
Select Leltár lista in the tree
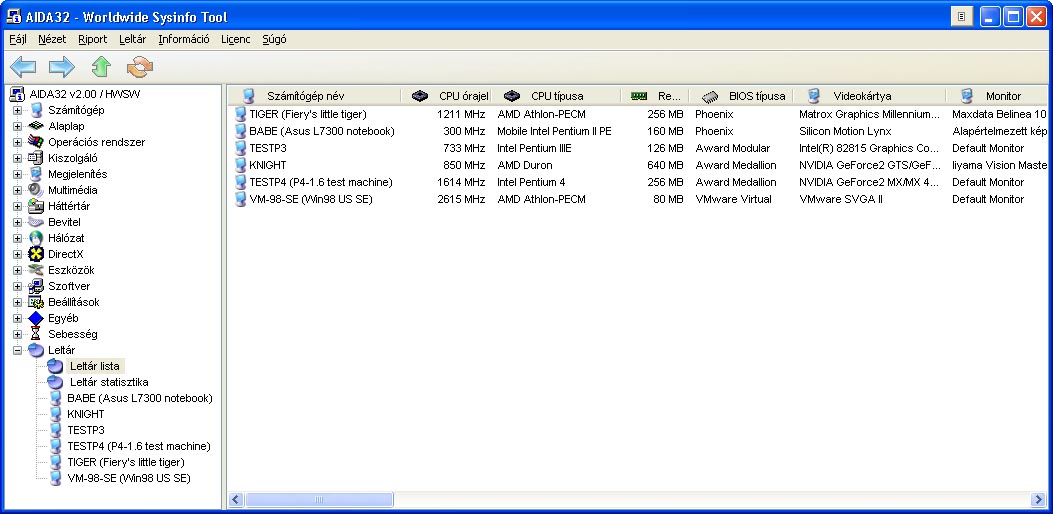(x=95, y=366)
